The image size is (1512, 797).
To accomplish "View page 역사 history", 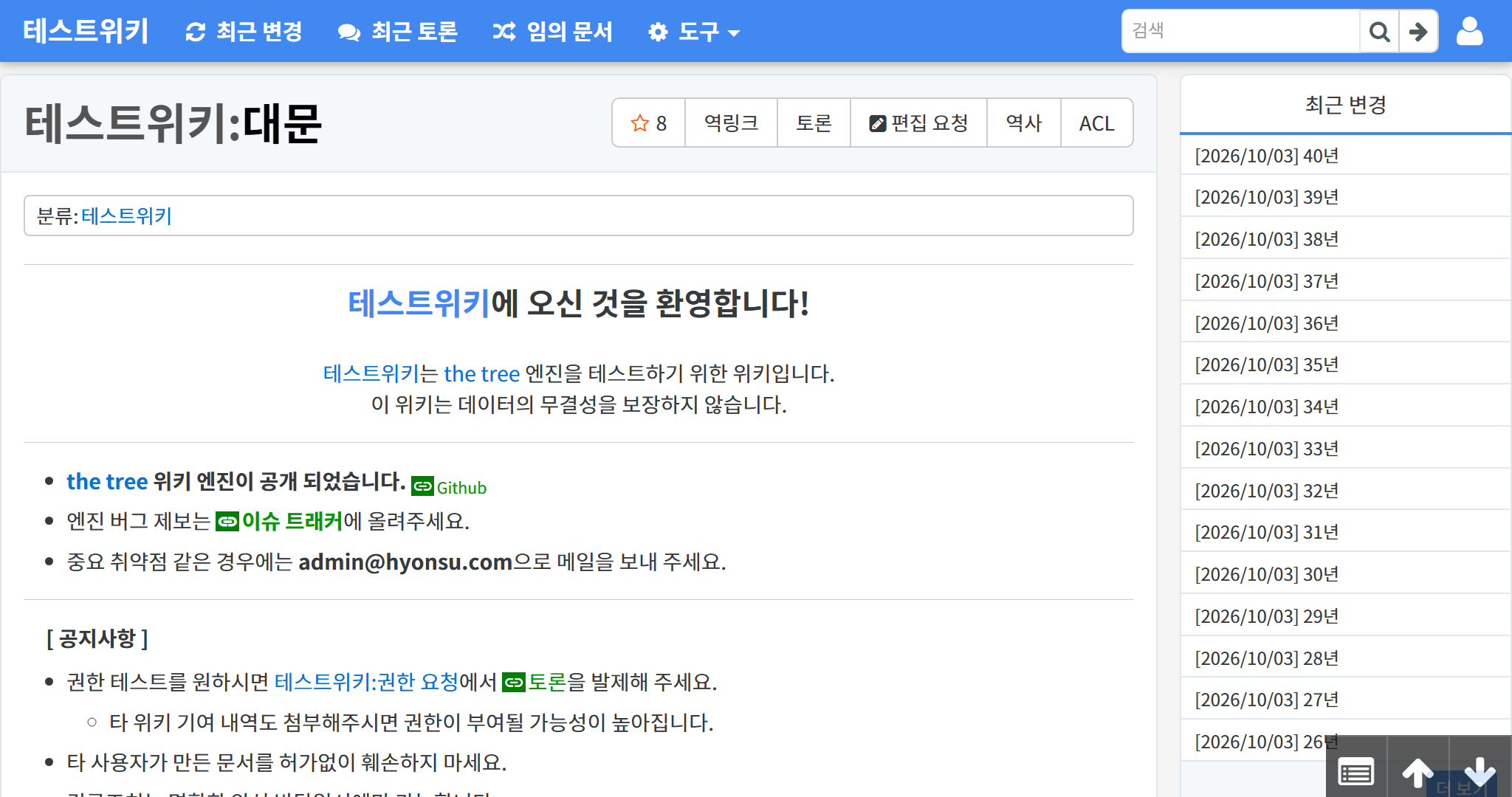I will 1023,123.
